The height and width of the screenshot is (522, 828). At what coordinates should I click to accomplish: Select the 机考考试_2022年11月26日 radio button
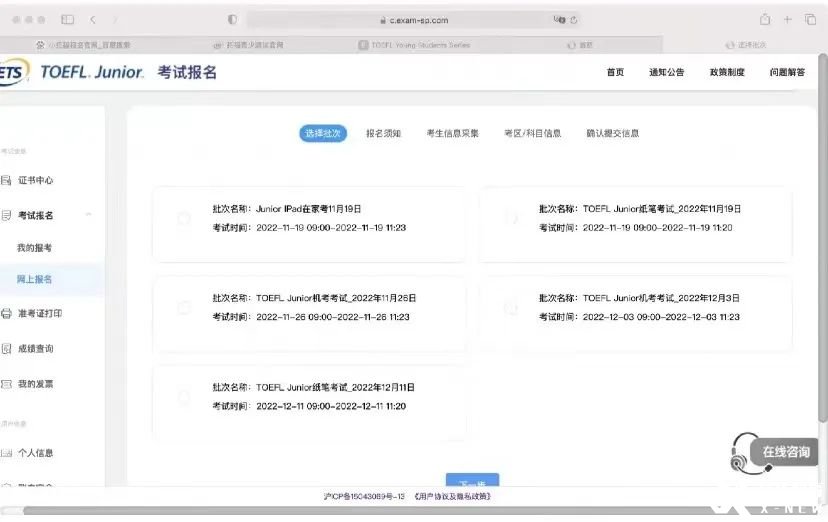[x=184, y=307]
